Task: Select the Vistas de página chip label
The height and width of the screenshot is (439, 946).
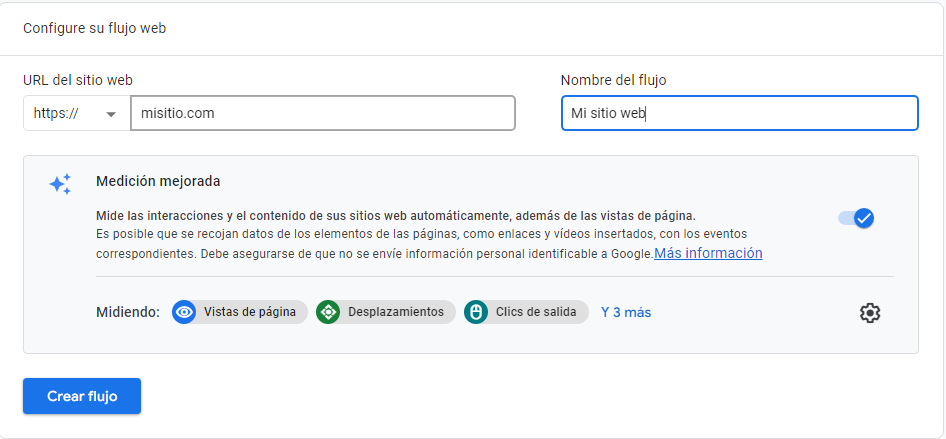Action: tap(250, 312)
